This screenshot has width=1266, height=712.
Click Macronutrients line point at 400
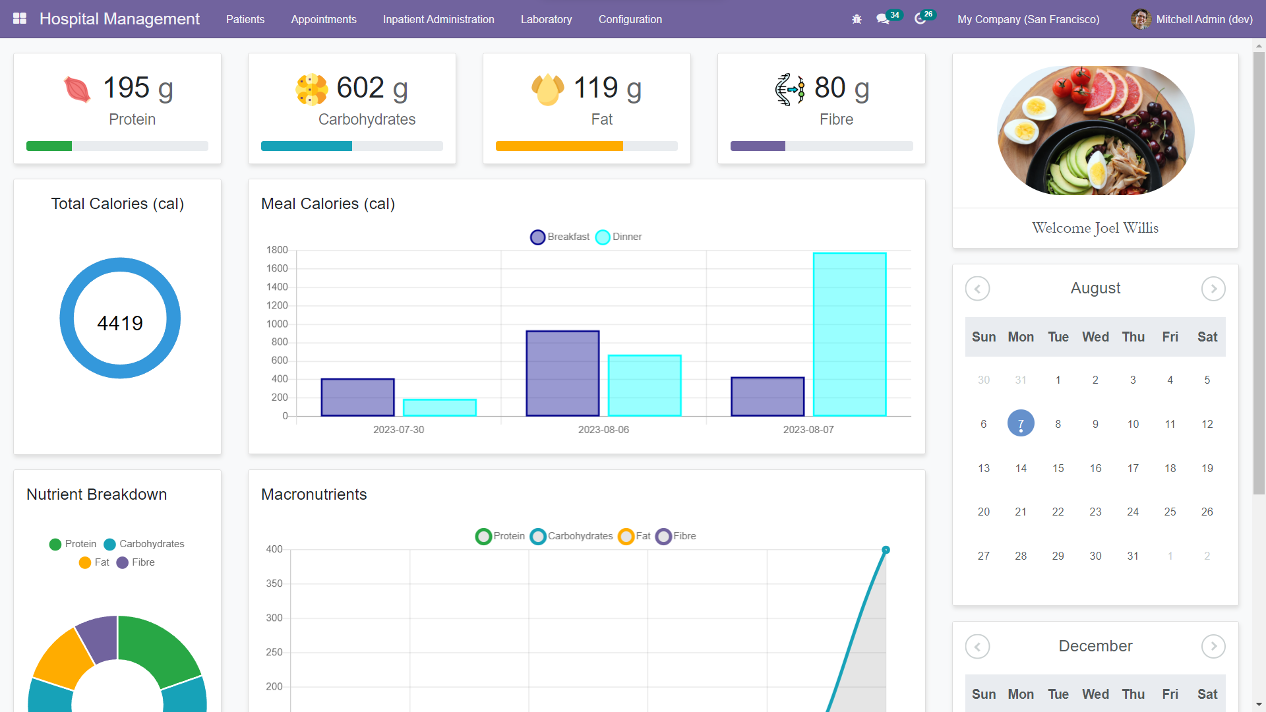(x=886, y=549)
